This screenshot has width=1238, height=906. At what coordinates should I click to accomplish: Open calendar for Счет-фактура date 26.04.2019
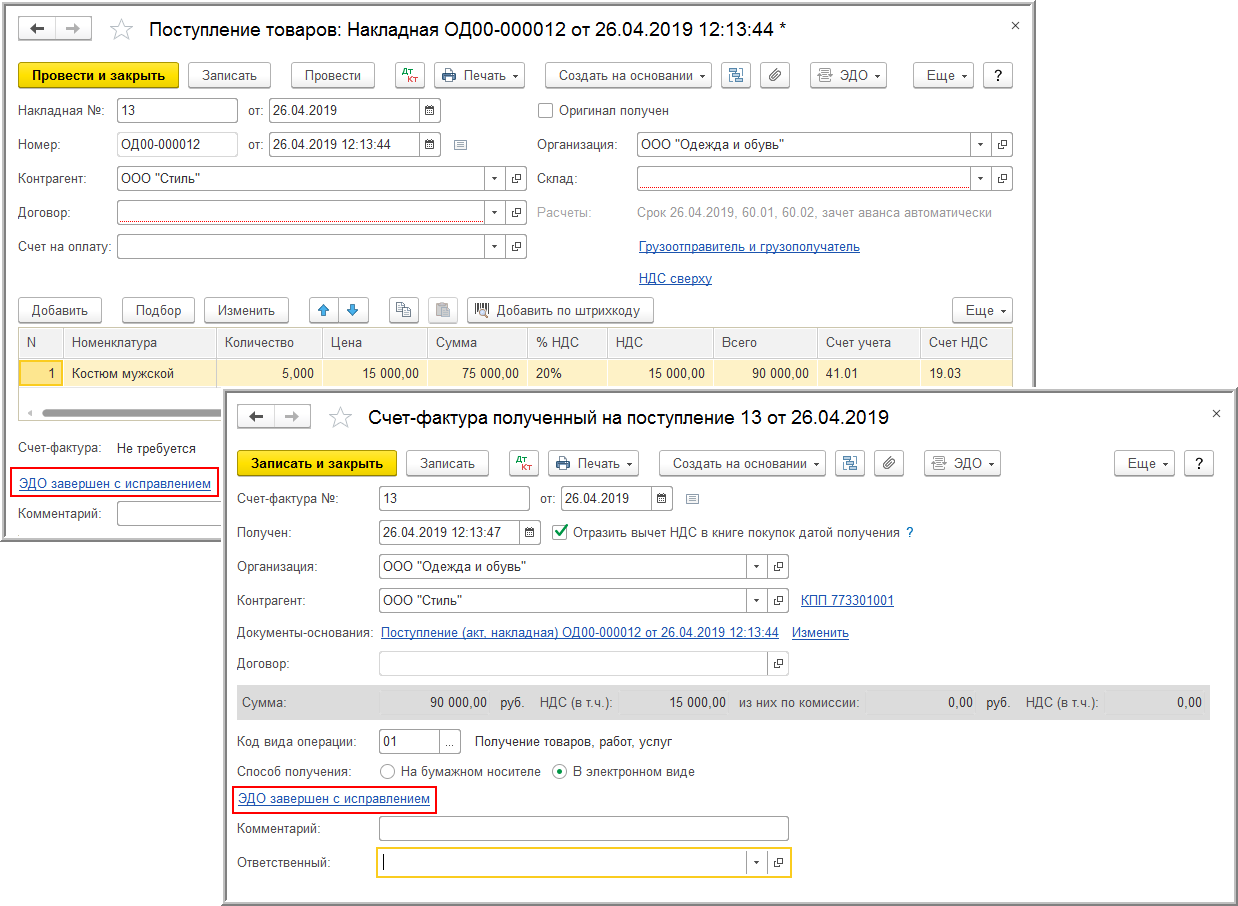coord(662,499)
